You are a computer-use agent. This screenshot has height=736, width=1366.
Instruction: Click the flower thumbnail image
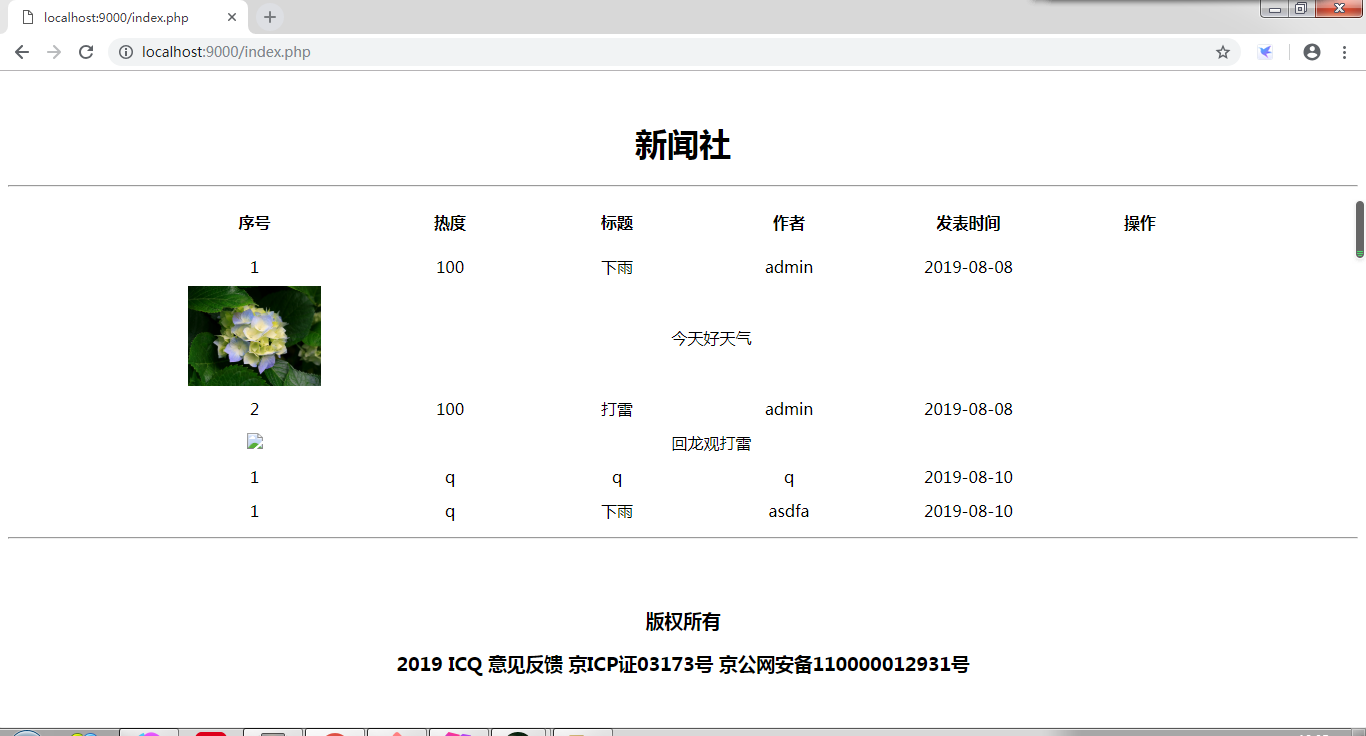(x=254, y=335)
